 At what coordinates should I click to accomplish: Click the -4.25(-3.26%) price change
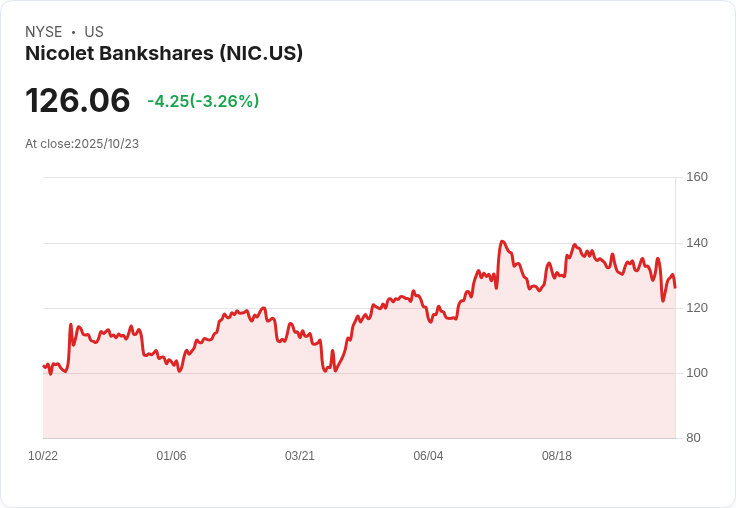coord(203,101)
